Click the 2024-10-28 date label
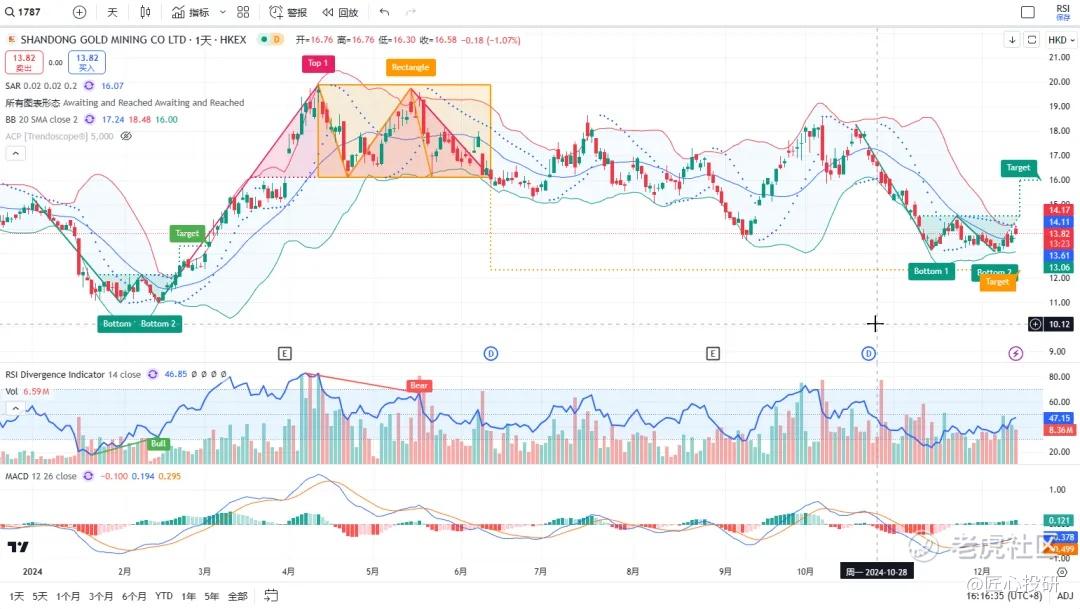This screenshot has height=609, width=1080. 877,572
